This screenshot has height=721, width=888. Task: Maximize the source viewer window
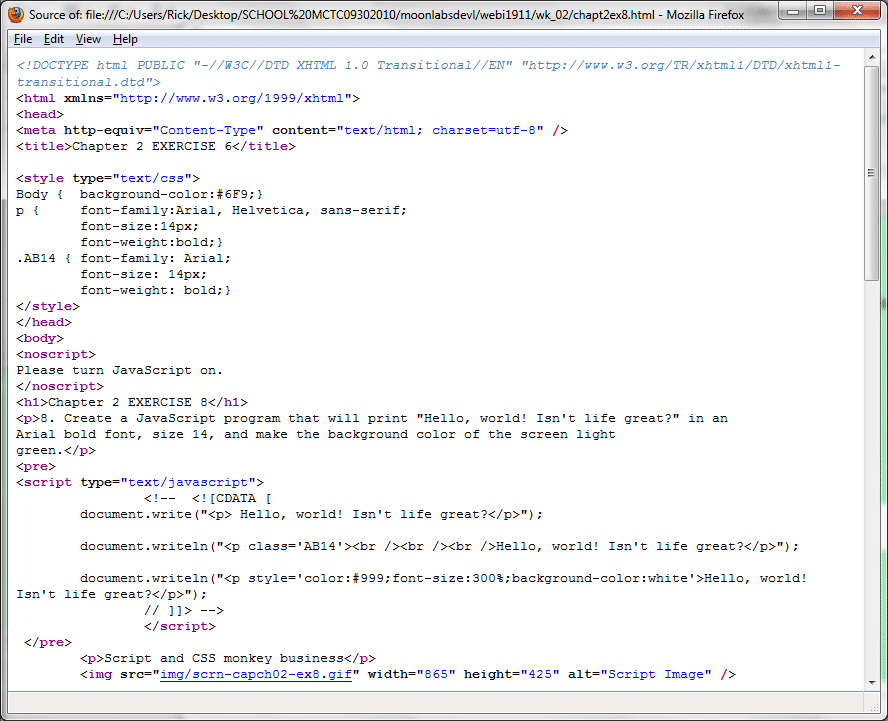(822, 11)
